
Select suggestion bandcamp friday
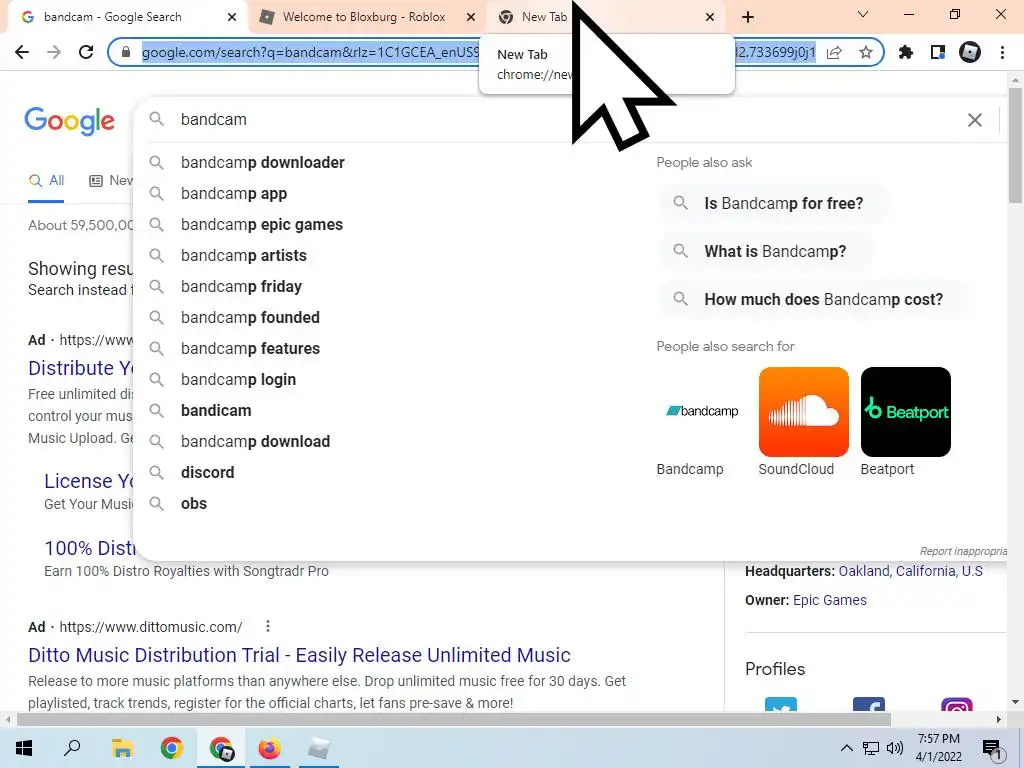(x=242, y=286)
